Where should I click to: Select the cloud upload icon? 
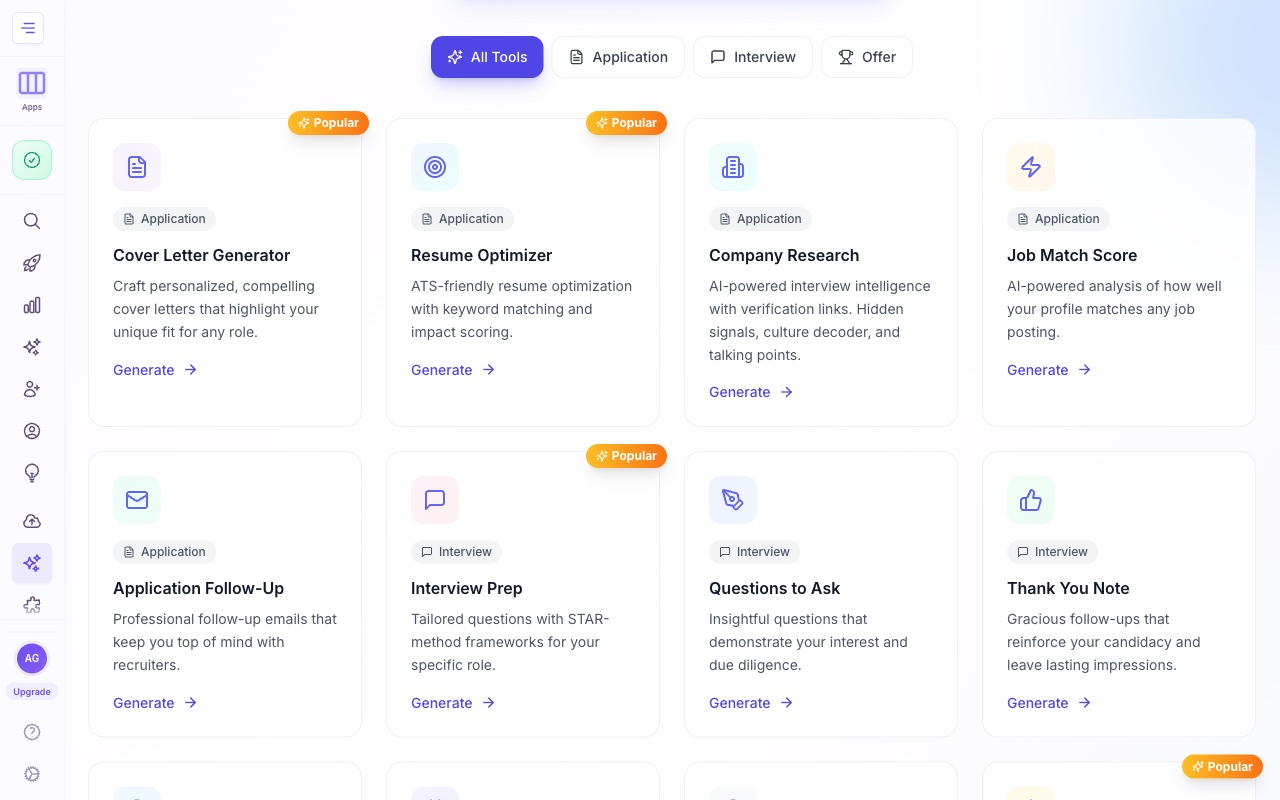point(32,521)
